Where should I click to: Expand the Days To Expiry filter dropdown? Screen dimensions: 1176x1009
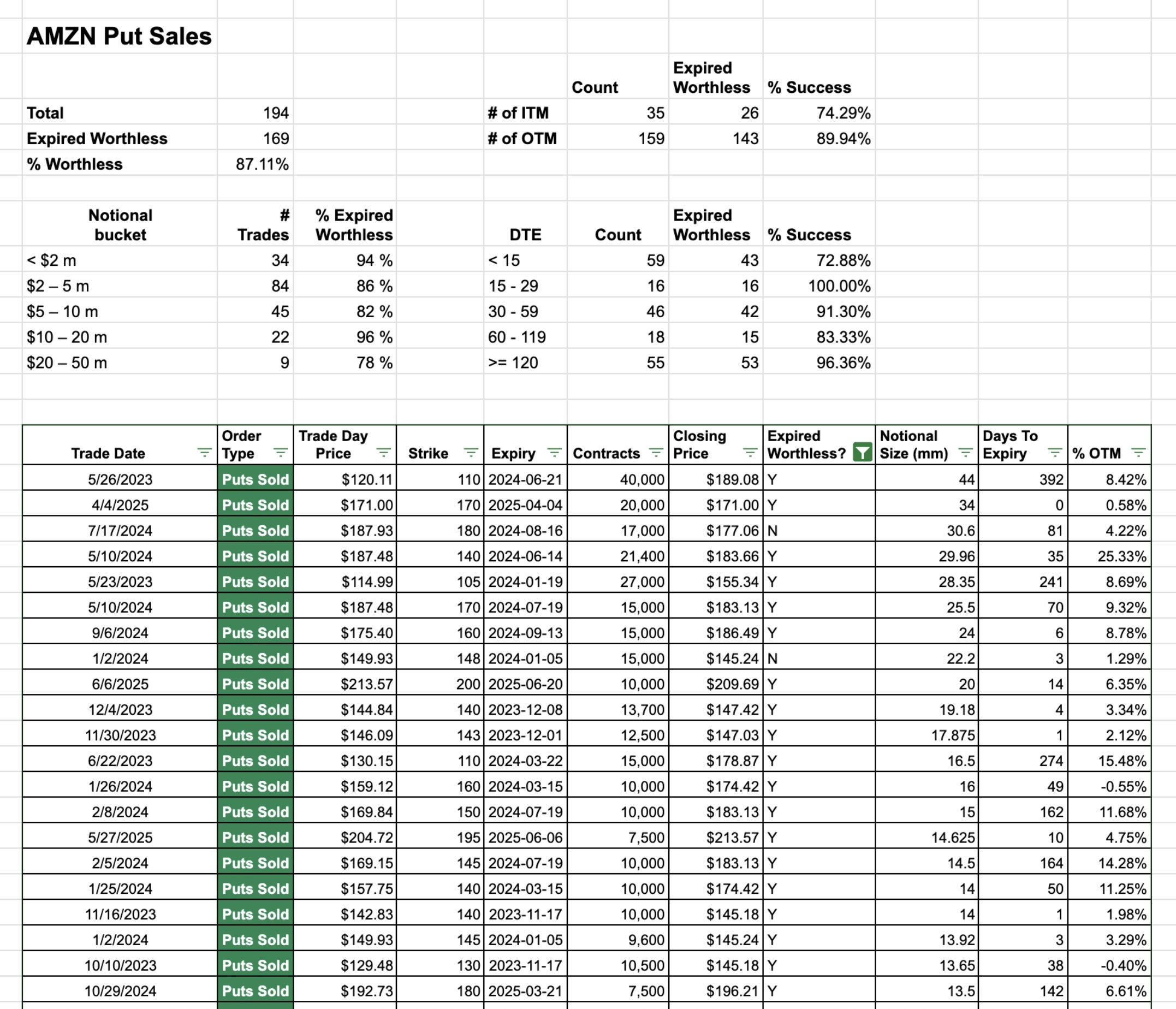coord(1055,452)
